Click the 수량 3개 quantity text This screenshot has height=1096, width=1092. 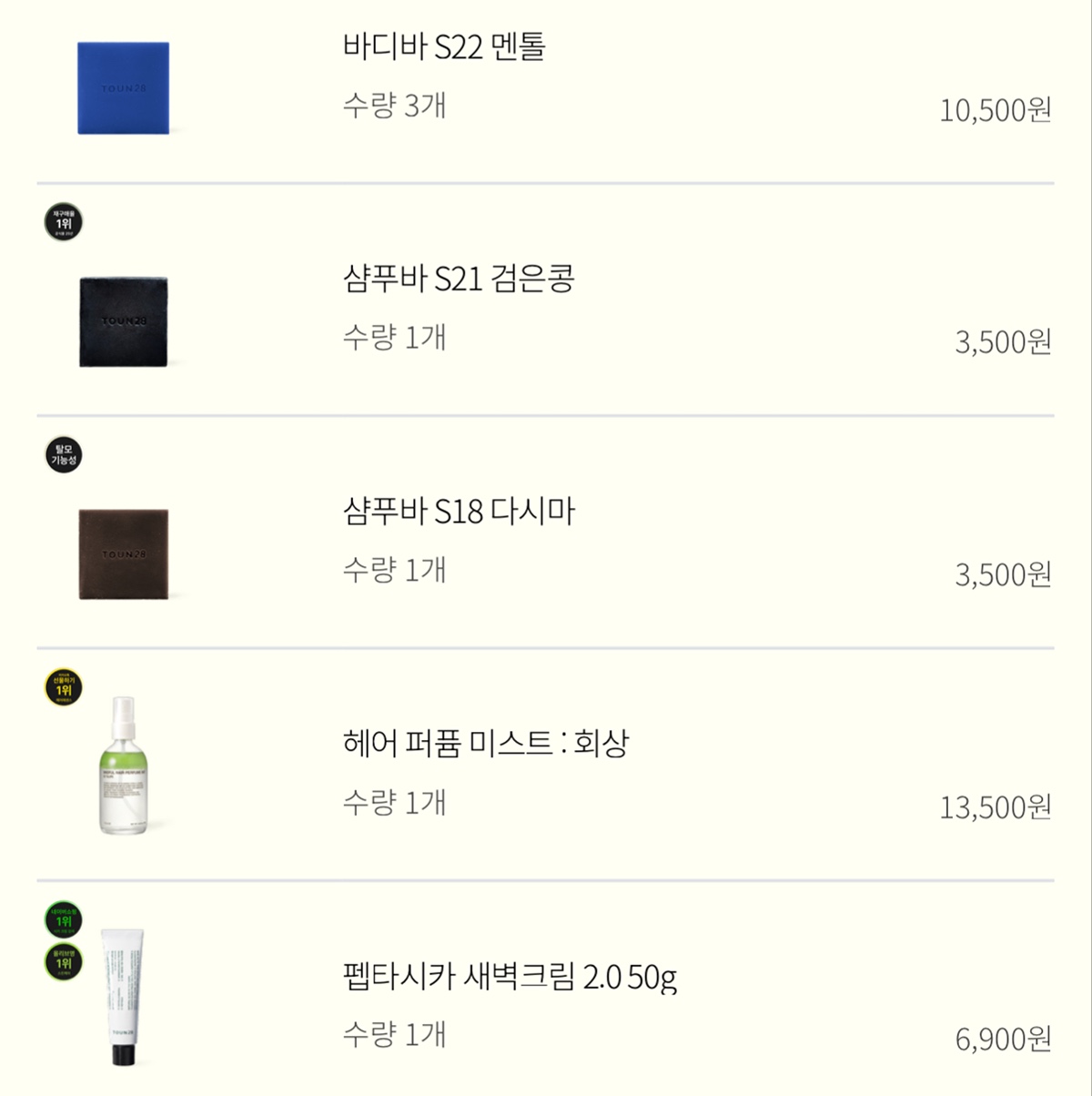click(x=394, y=106)
